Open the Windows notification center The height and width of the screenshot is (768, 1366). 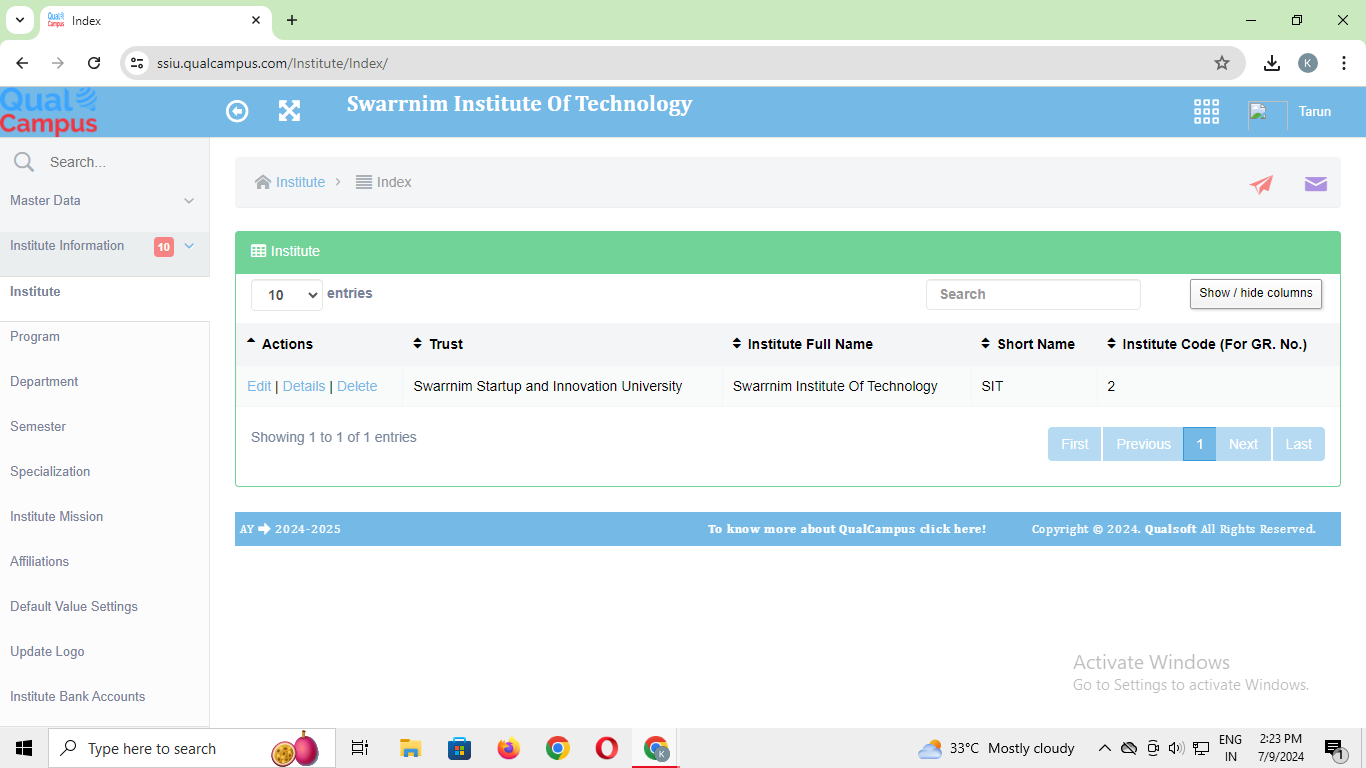[x=1334, y=748]
